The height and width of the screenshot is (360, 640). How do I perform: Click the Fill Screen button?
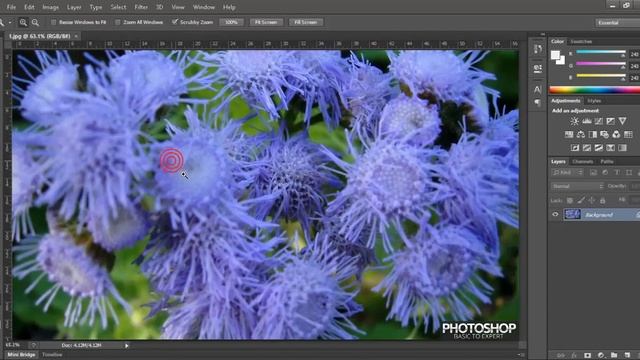tap(306, 22)
